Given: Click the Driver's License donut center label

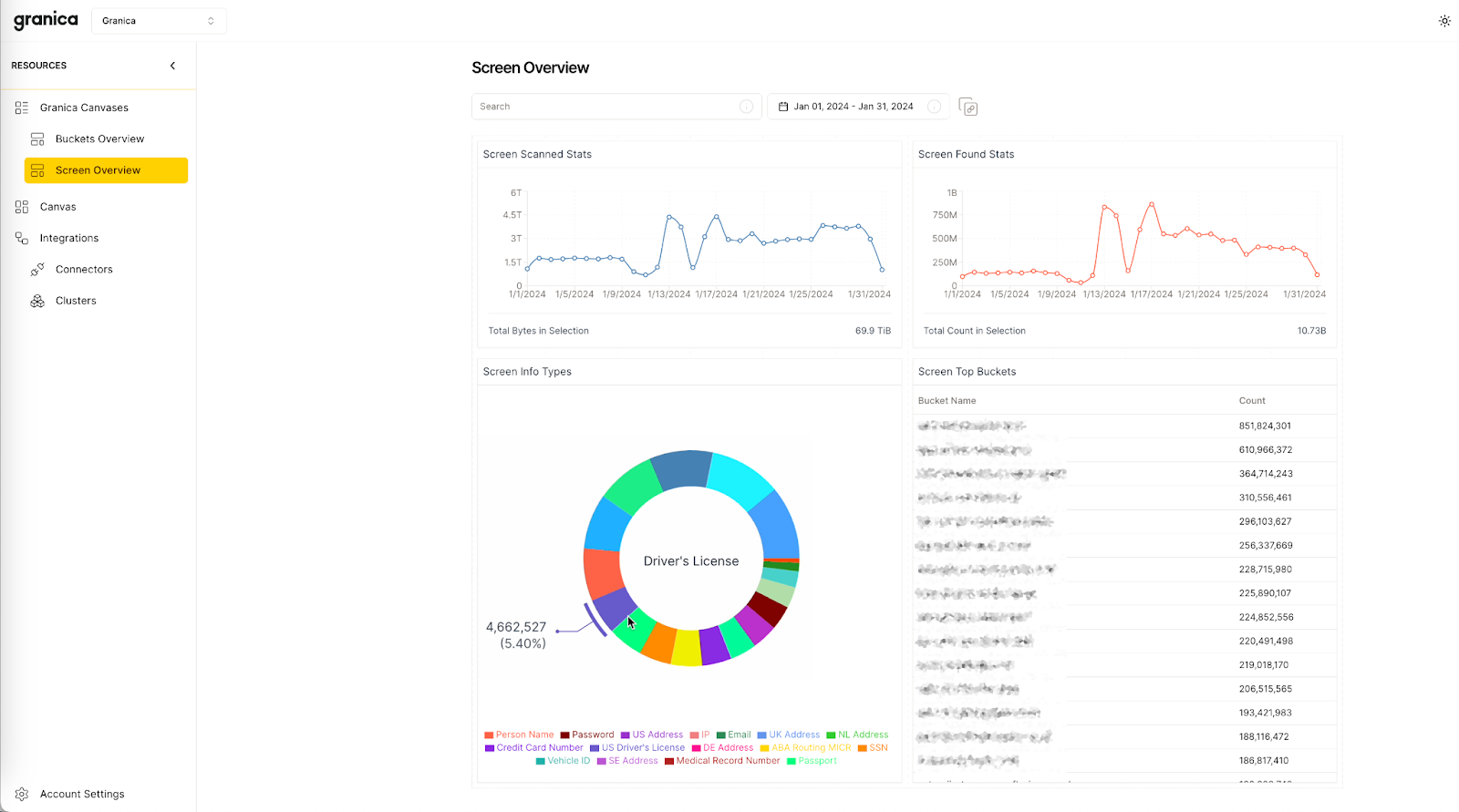Looking at the screenshot, I should (x=691, y=561).
